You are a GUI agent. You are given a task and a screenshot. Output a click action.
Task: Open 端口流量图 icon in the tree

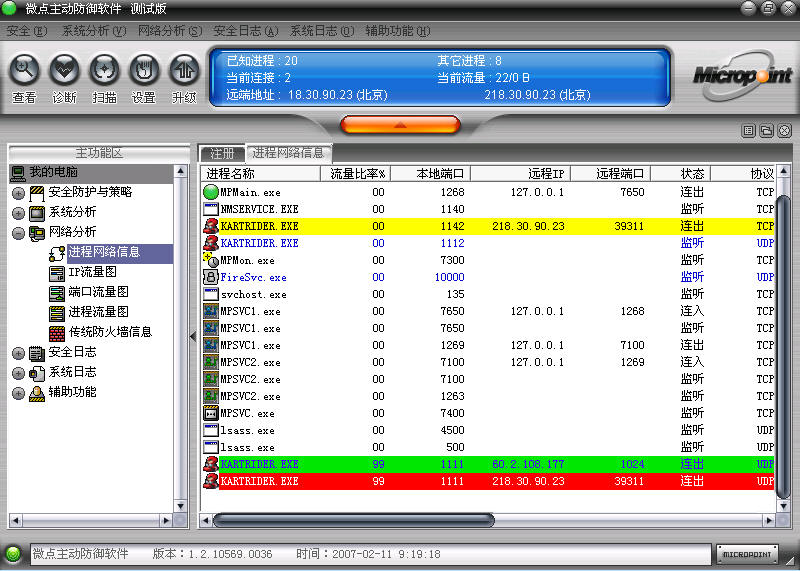click(57, 293)
